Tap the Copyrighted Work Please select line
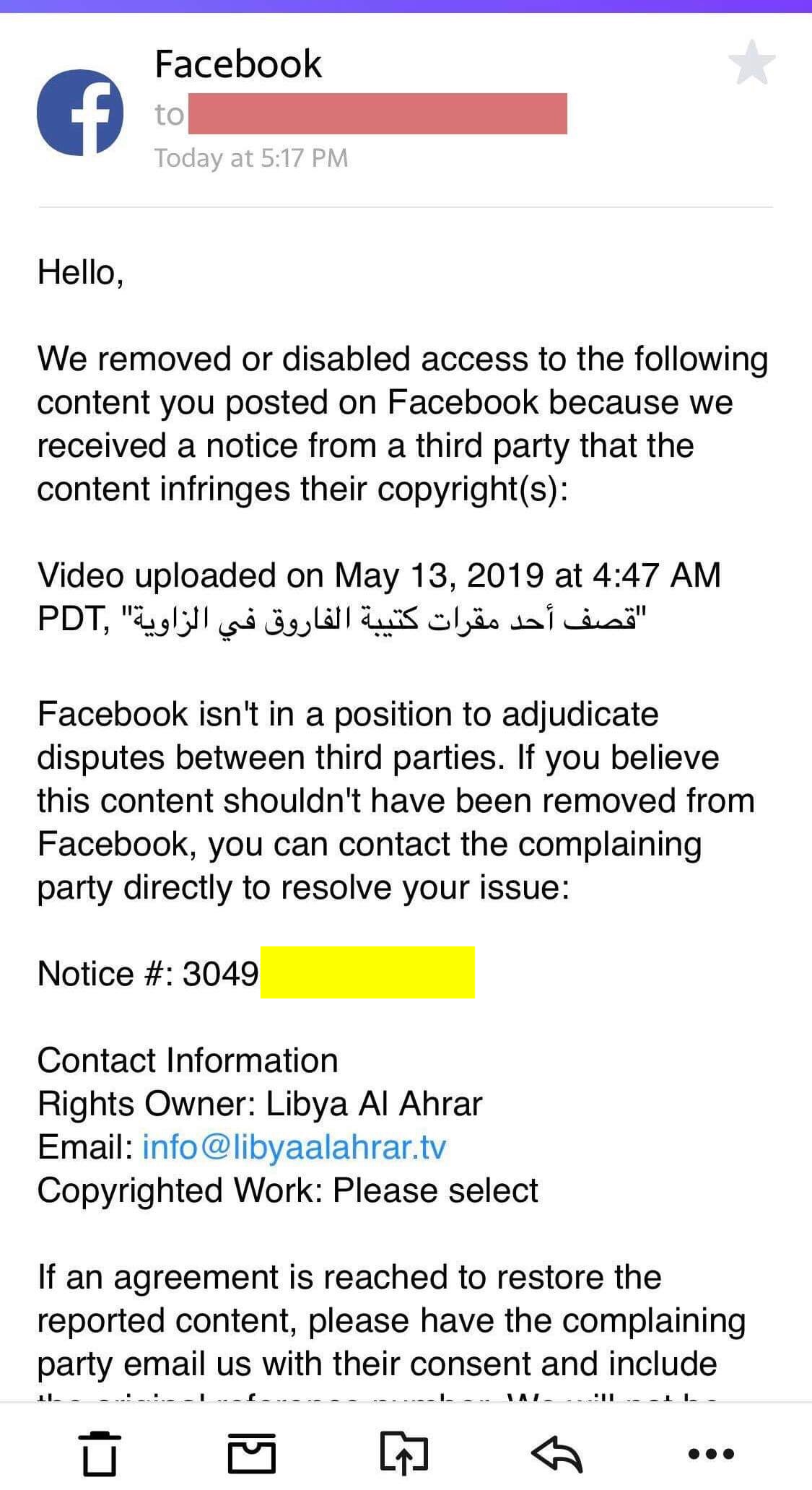The width and height of the screenshot is (812, 1490). pos(287,1190)
